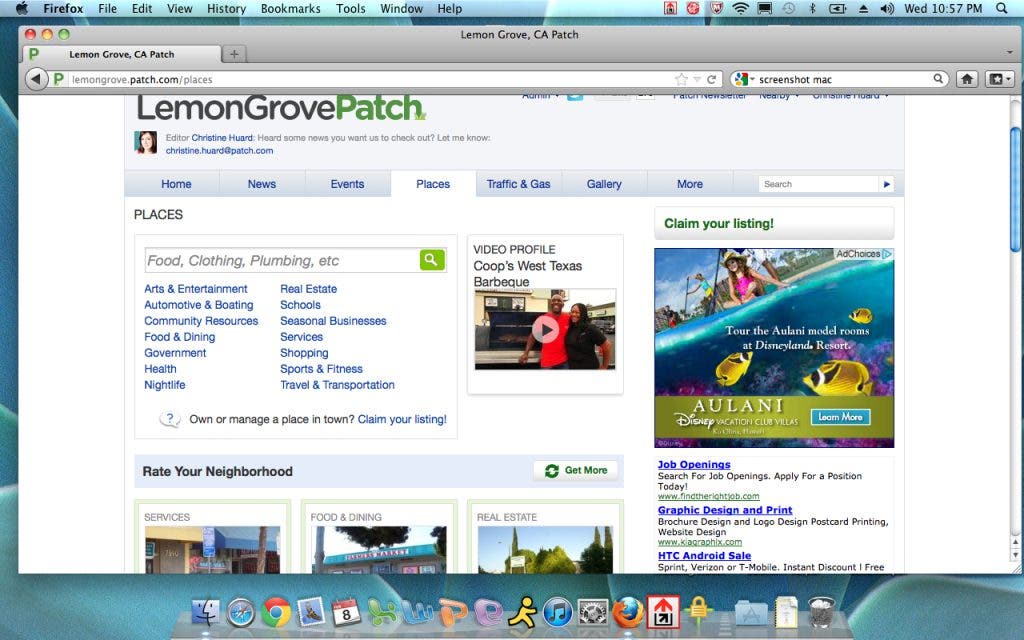Click the AdChoices icon on the ad
This screenshot has height=640, width=1024.
[x=888, y=253]
